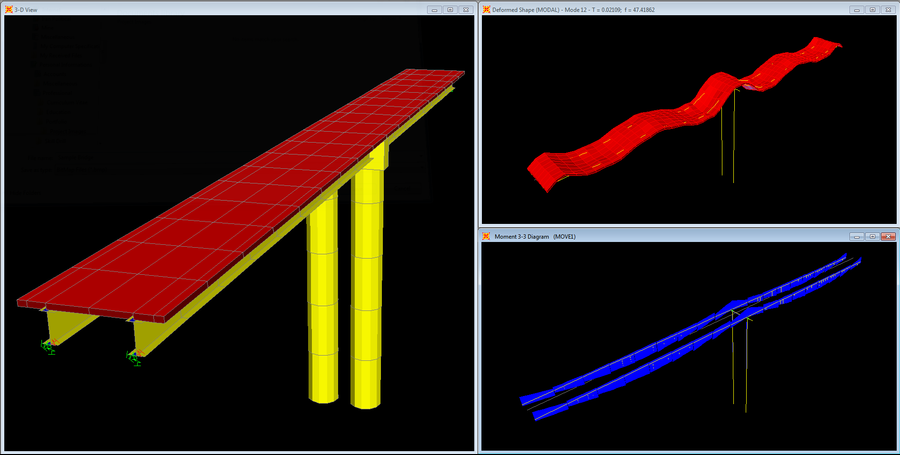This screenshot has width=900, height=455.
Task: Minimize the Moment 3-3 Diagram window
Action: point(857,237)
